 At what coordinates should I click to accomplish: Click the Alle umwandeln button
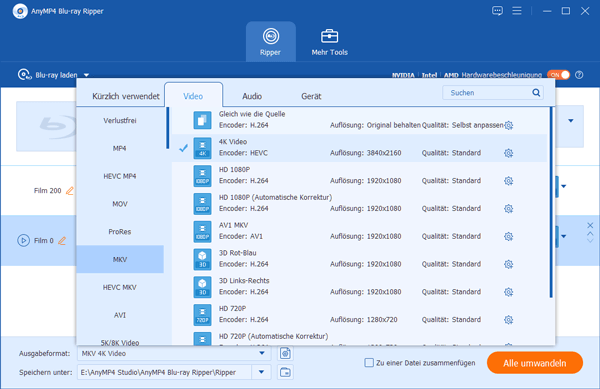coord(535,363)
